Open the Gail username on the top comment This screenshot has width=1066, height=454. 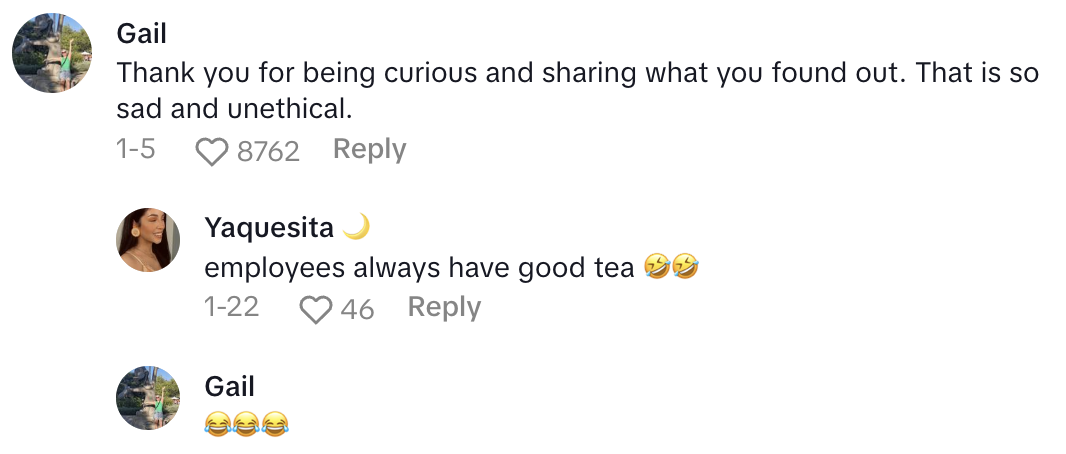[x=142, y=34]
